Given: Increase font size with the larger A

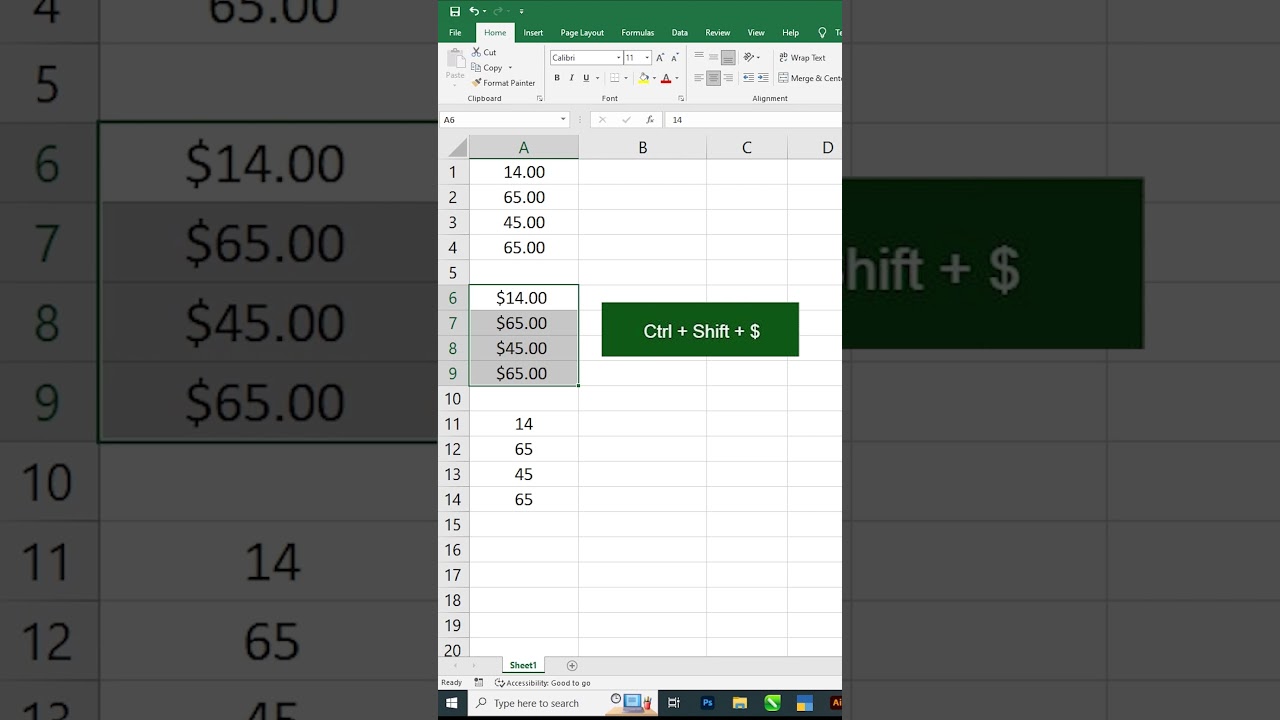Looking at the screenshot, I should (660, 58).
